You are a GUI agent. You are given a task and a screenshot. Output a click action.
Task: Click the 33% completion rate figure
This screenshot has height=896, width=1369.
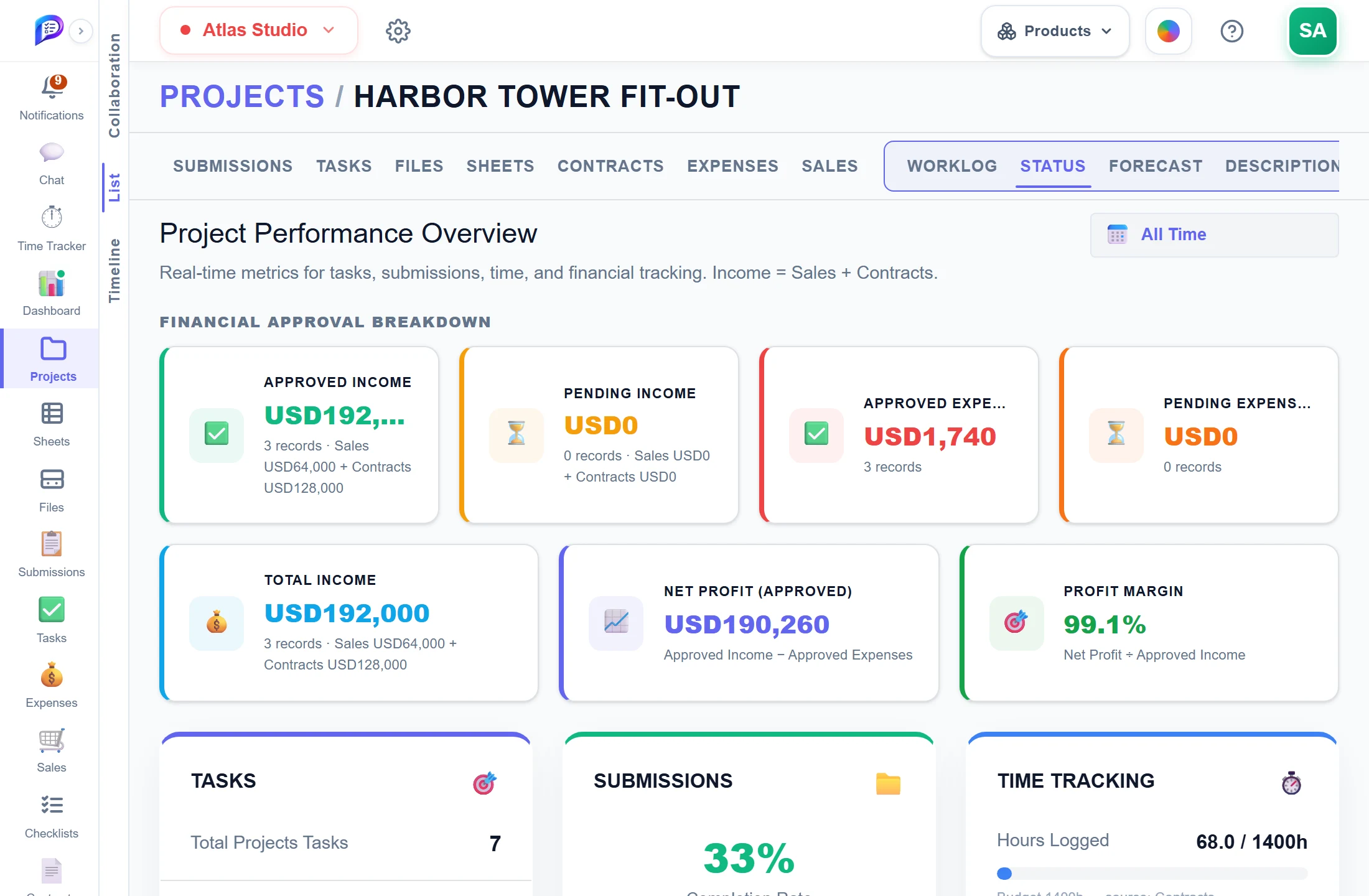pos(749,858)
